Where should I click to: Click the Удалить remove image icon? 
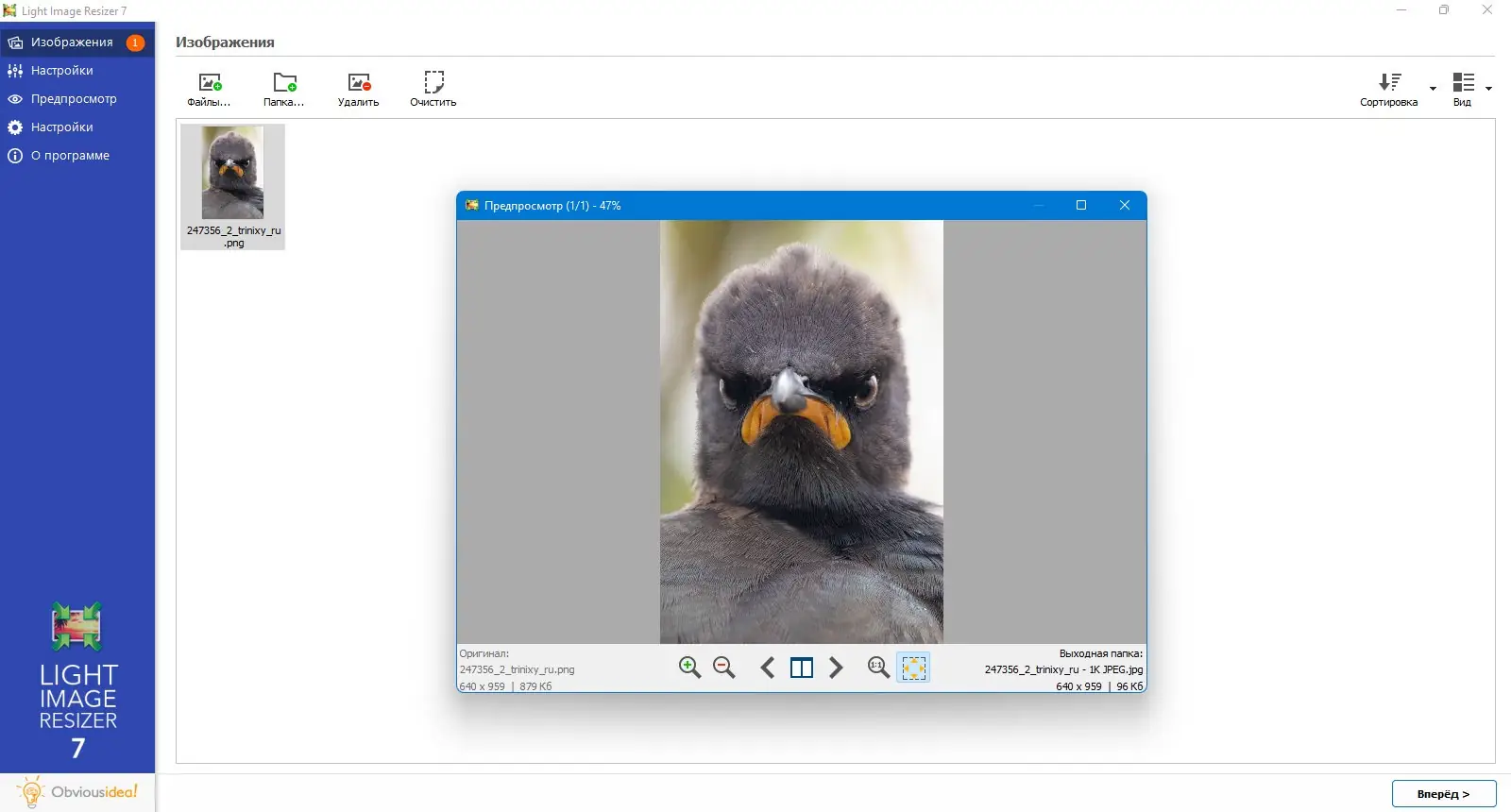(x=359, y=82)
